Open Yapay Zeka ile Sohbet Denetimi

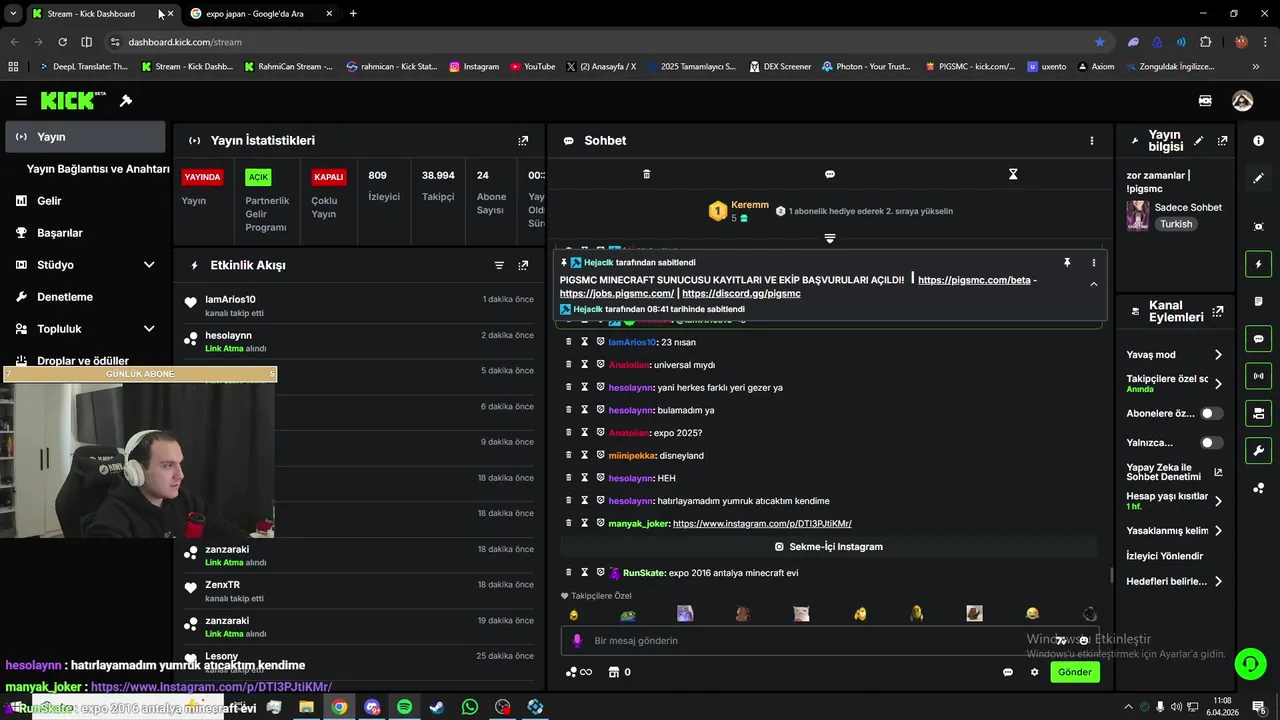point(1174,472)
